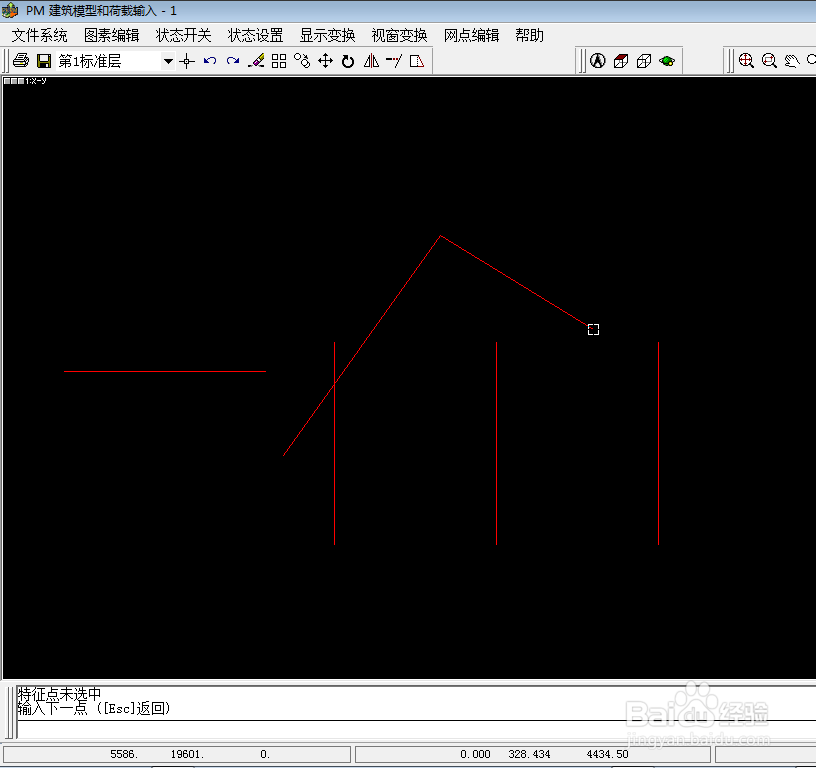Open the 帮助 menu
Image resolution: width=816 pixels, height=768 pixels.
[x=529, y=35]
